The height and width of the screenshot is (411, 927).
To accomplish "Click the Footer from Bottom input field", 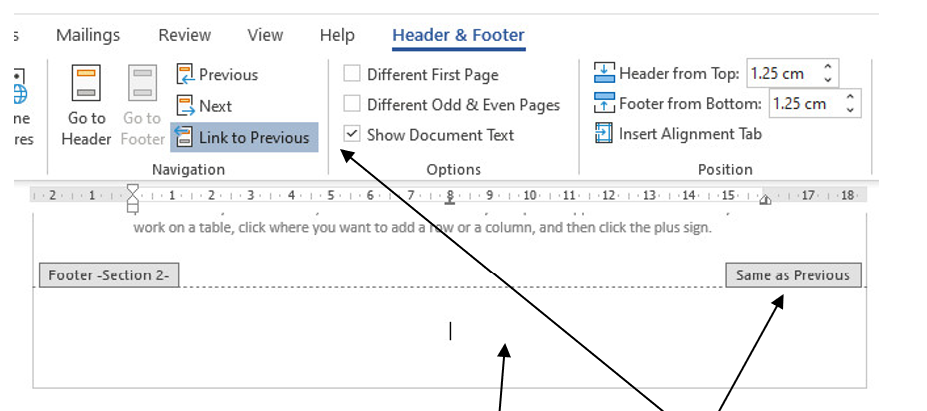I will [x=805, y=103].
